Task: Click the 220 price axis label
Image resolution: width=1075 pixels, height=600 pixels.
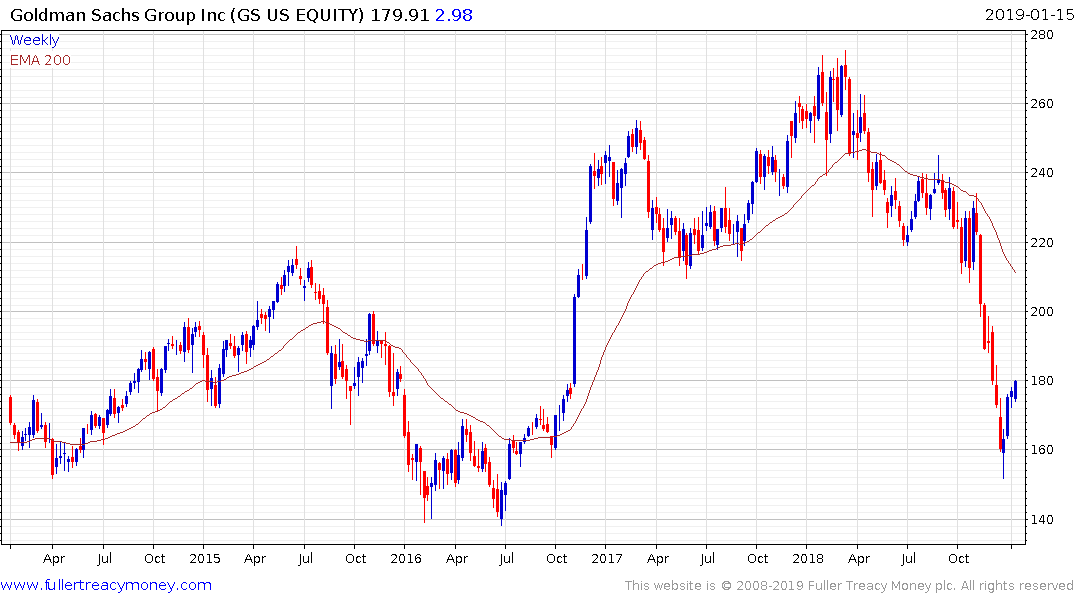Action: click(1041, 243)
